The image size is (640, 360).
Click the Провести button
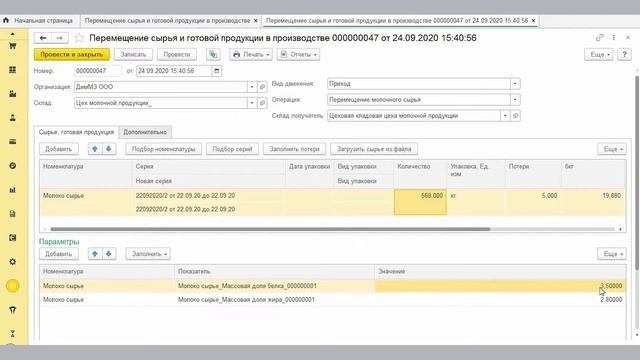click(177, 54)
